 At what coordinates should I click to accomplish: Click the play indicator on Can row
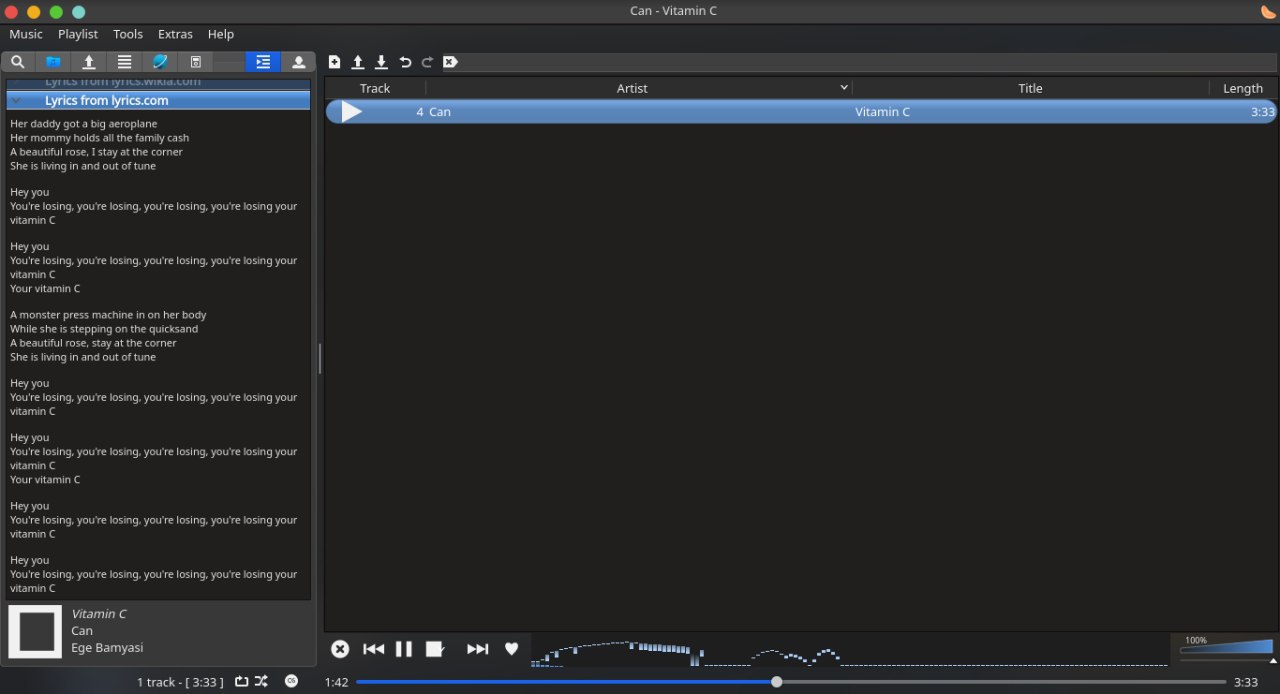351,112
